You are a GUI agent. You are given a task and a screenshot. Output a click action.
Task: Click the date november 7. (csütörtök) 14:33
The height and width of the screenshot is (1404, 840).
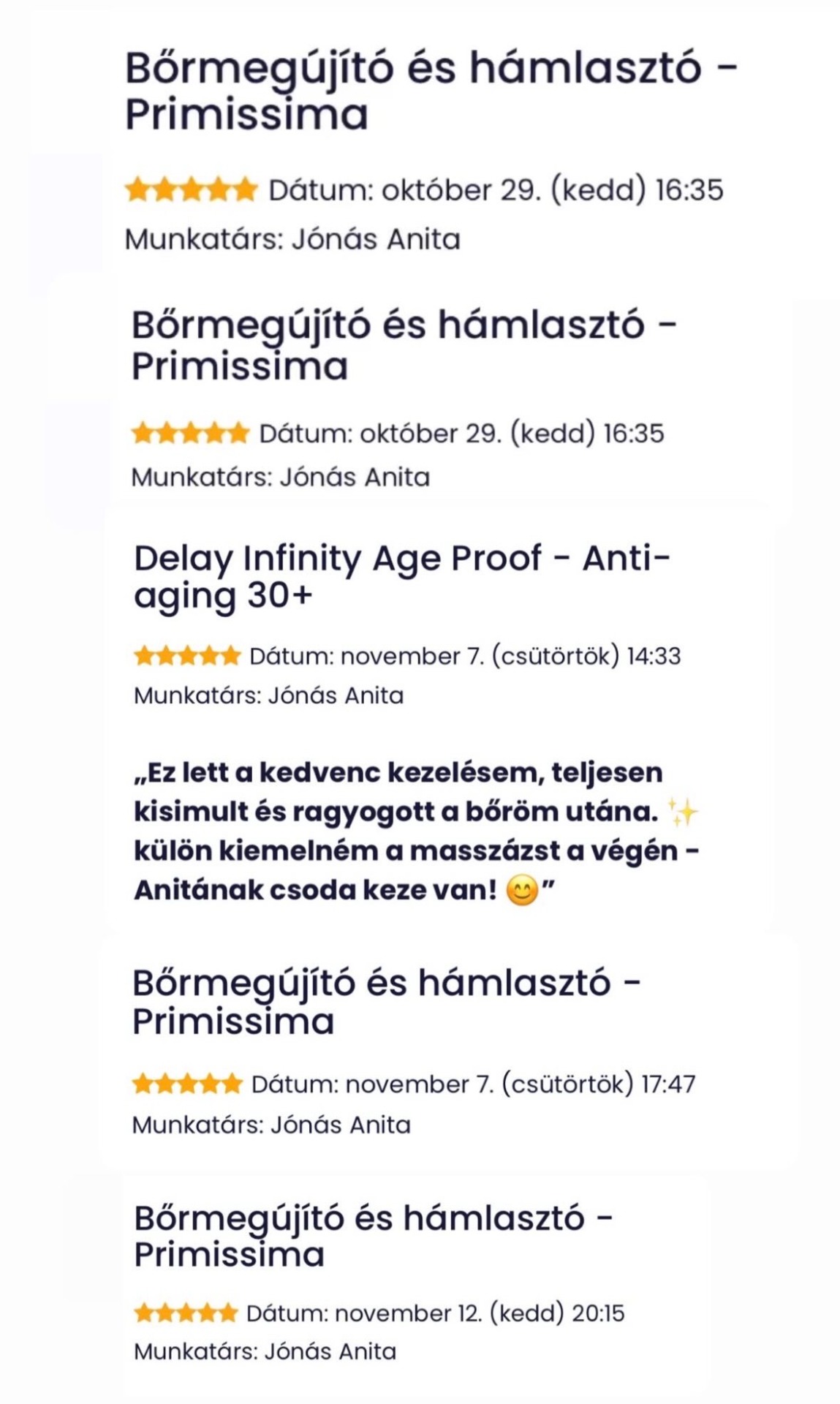465,656
